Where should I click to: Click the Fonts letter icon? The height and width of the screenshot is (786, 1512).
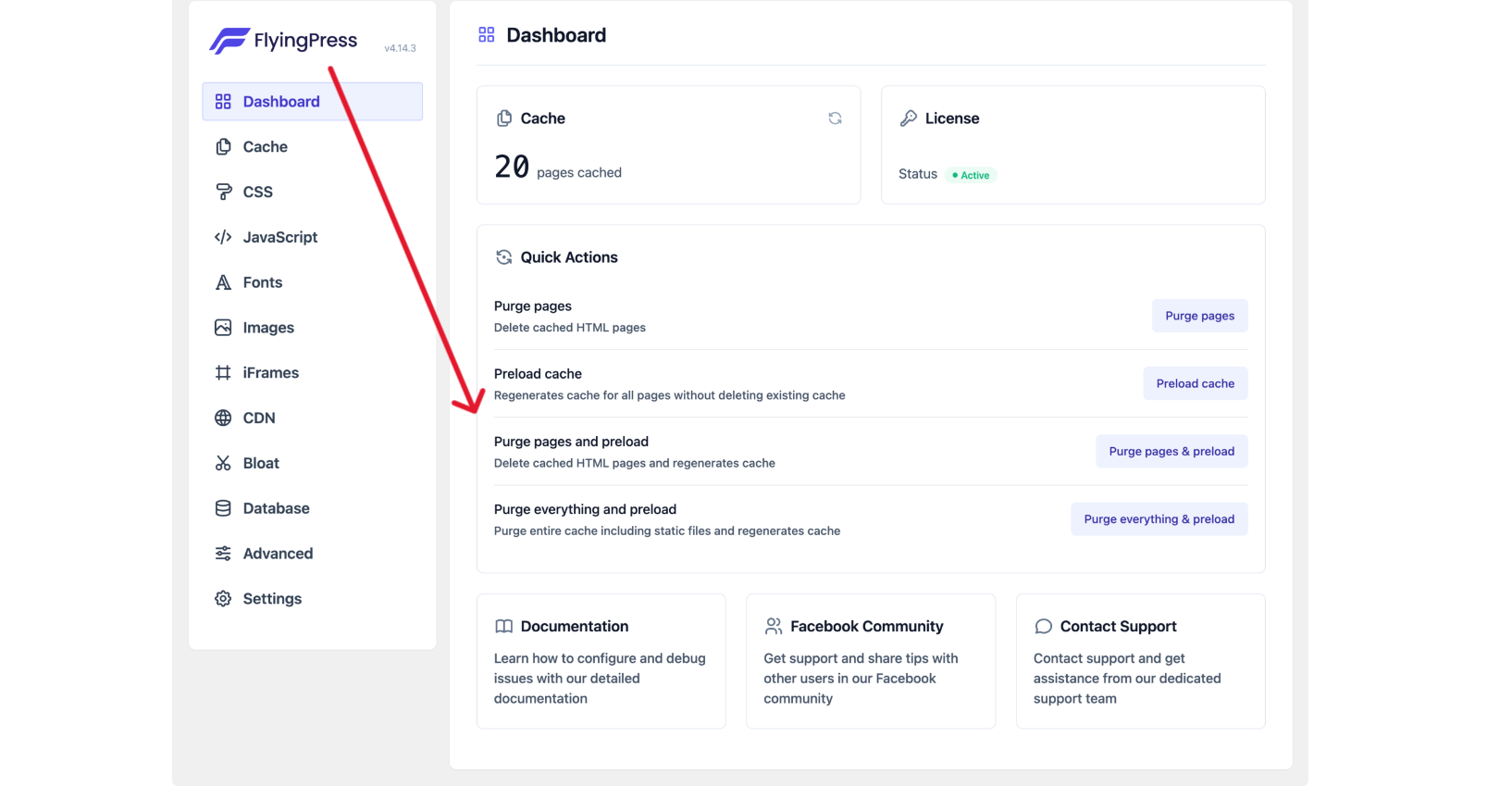(x=223, y=282)
